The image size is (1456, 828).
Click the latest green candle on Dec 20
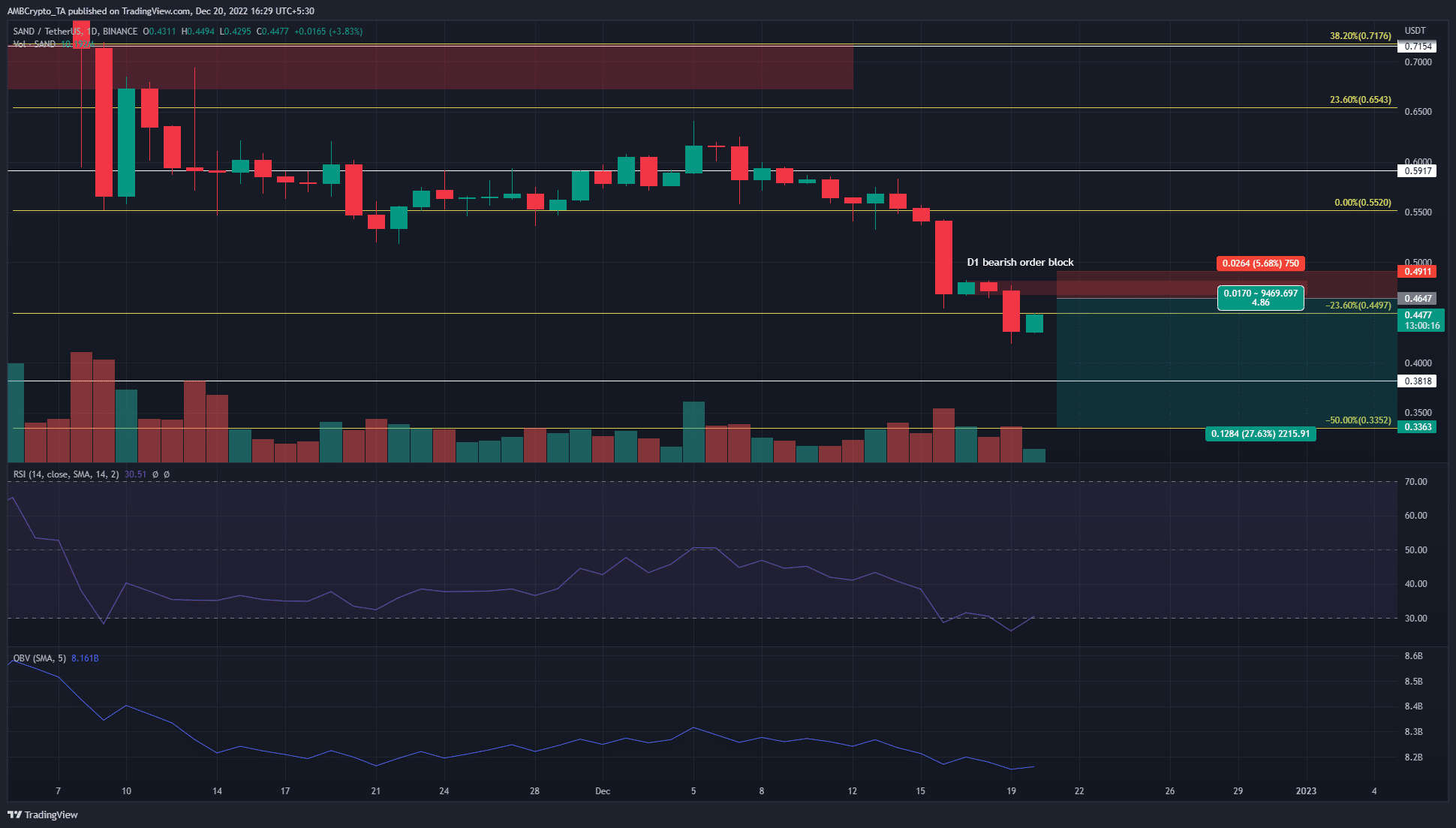[x=1034, y=324]
